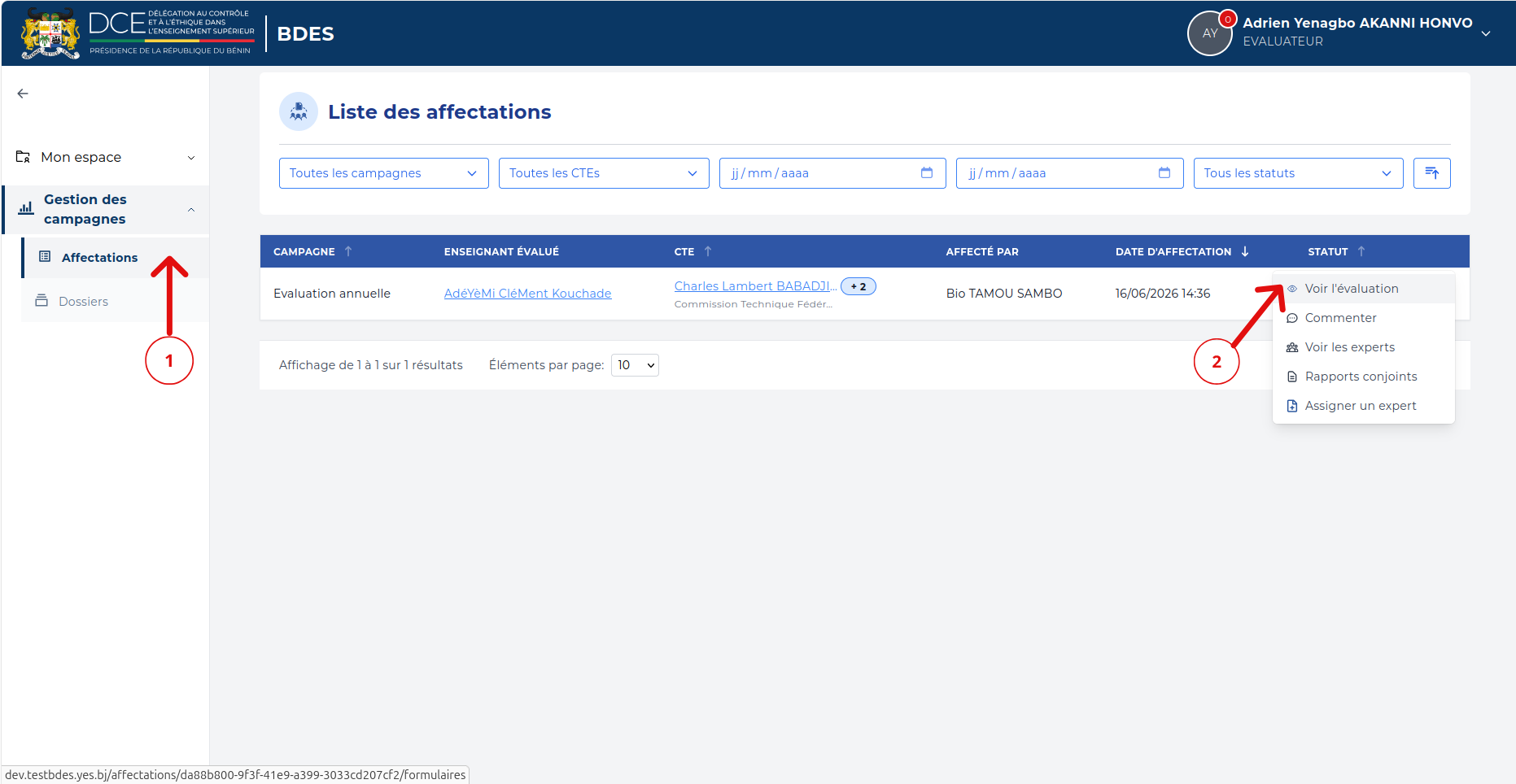
Task: Click the Liste des affectations page icon
Action: click(x=299, y=111)
